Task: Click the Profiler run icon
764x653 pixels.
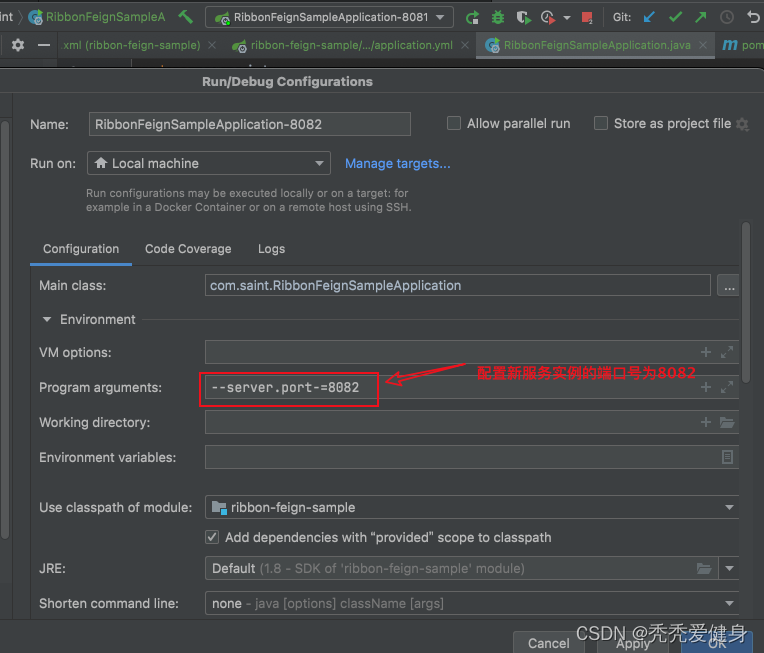Action: coord(548,18)
